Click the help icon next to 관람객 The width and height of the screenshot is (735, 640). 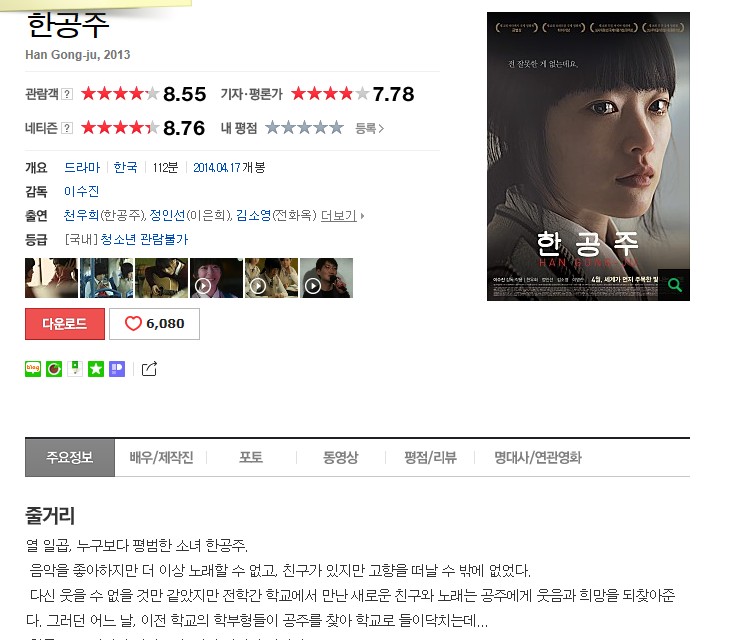67,94
